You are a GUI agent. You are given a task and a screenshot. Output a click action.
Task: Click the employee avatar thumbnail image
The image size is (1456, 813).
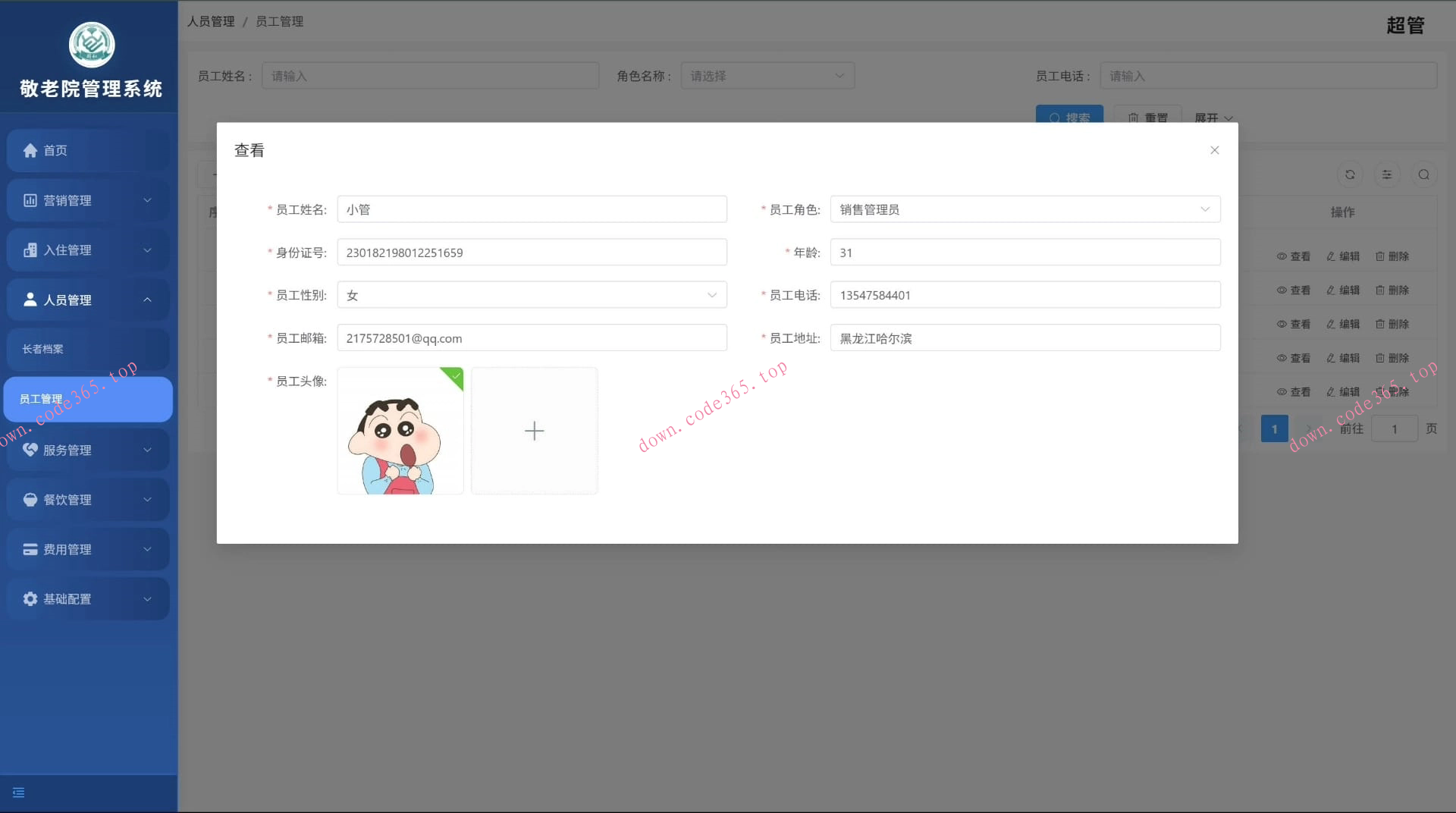[x=400, y=431]
